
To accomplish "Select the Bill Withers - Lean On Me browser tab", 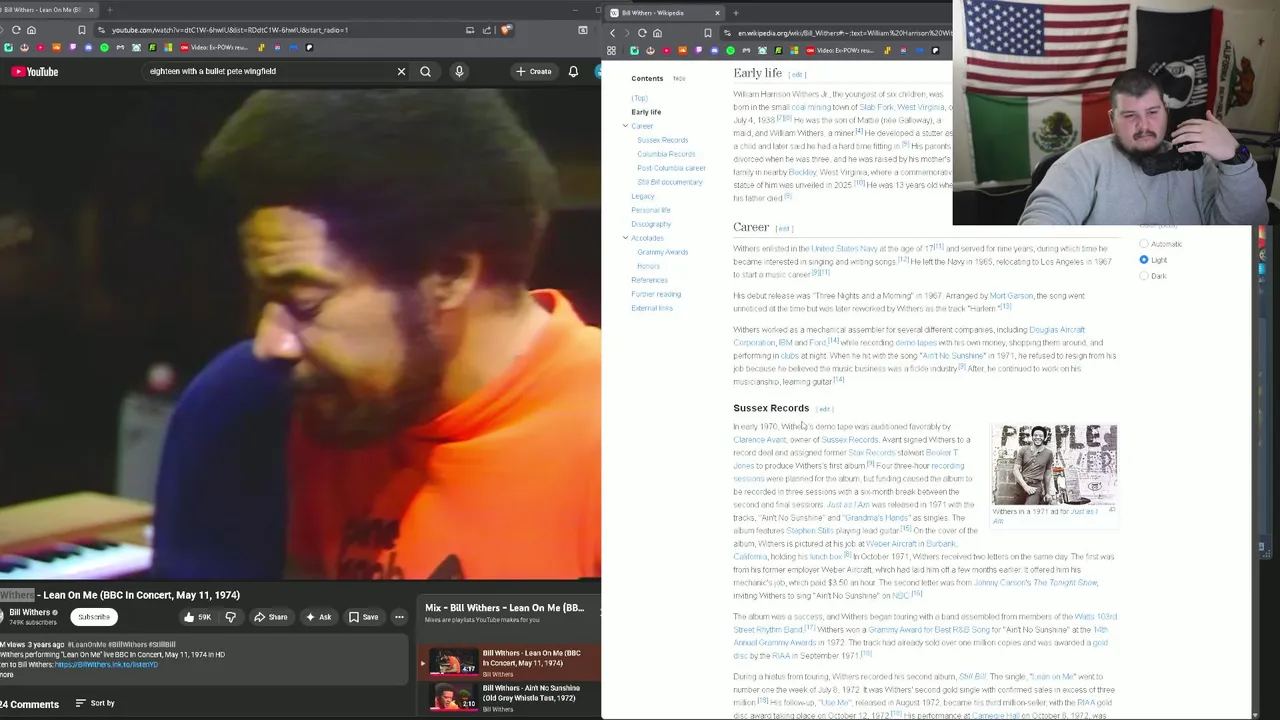I will pyautogui.click(x=48, y=10).
